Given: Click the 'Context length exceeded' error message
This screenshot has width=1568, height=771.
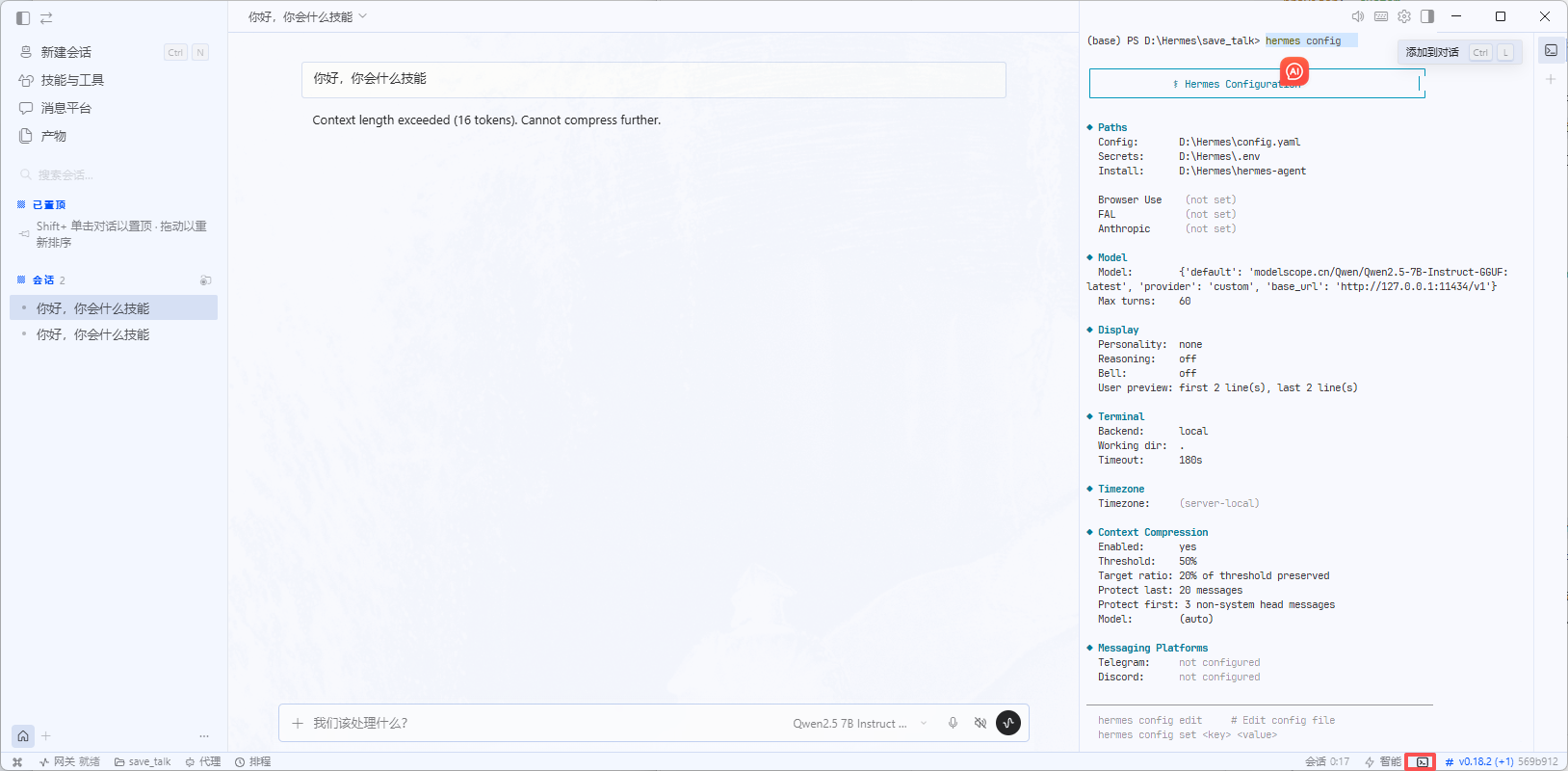Looking at the screenshot, I should 486,120.
